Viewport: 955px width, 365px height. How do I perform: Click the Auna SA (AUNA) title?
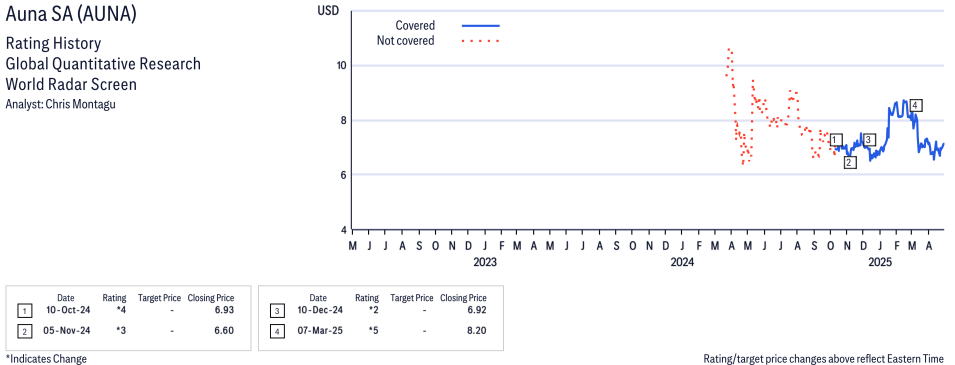71,15
